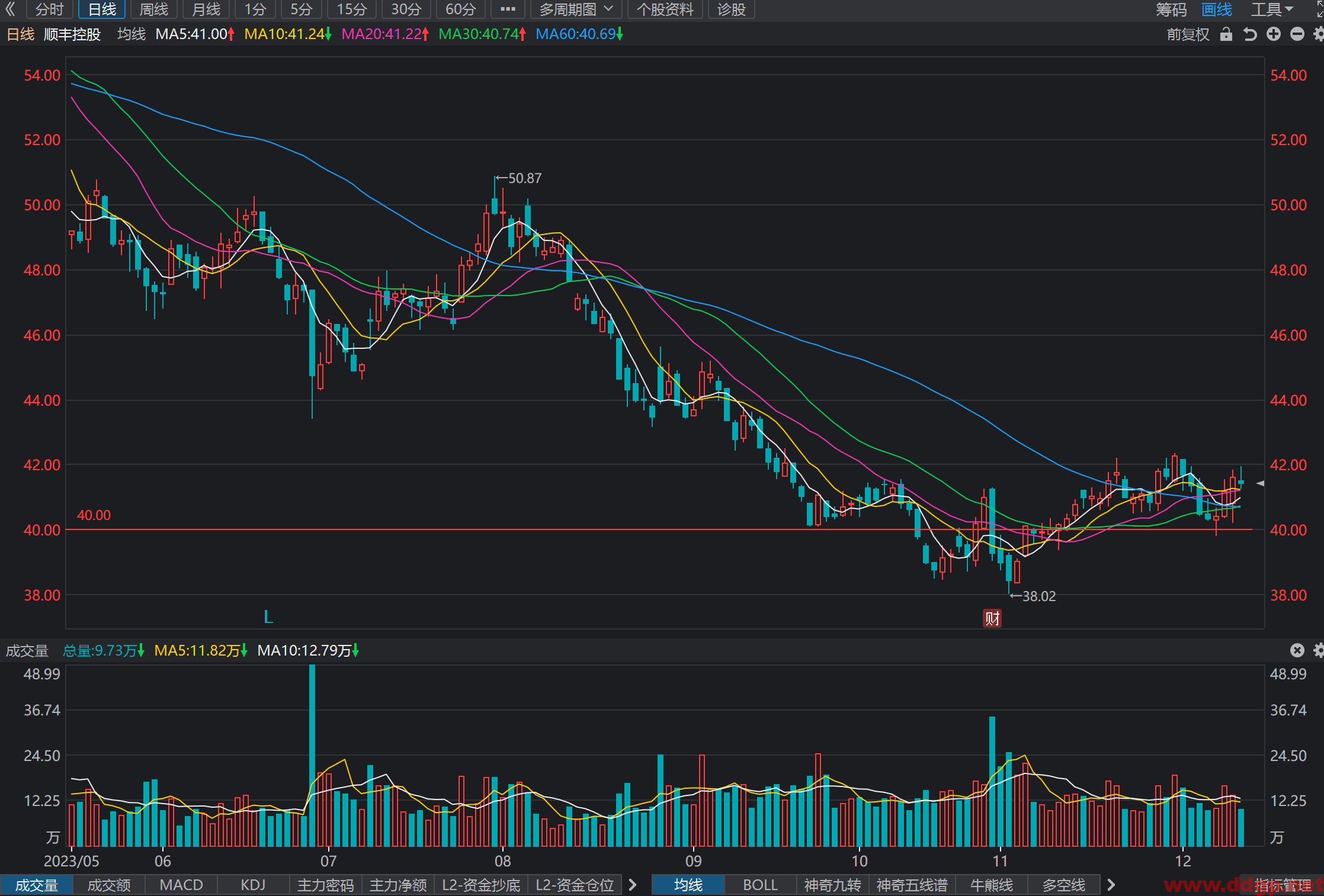Screen dimensions: 1324x896
Task: Click the 诊股 diagnosis button
Action: point(731,9)
